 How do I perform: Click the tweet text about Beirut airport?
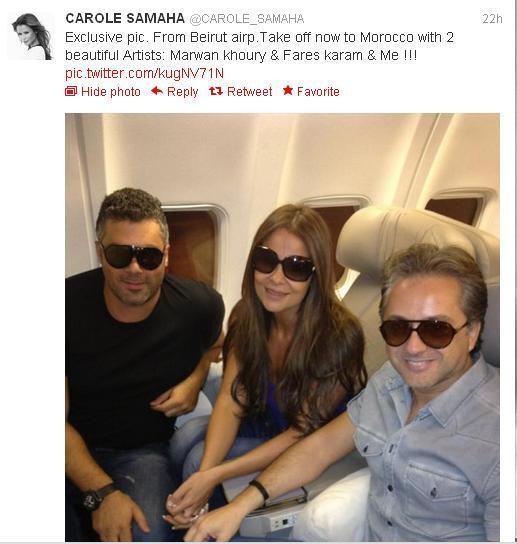[x=259, y=46]
